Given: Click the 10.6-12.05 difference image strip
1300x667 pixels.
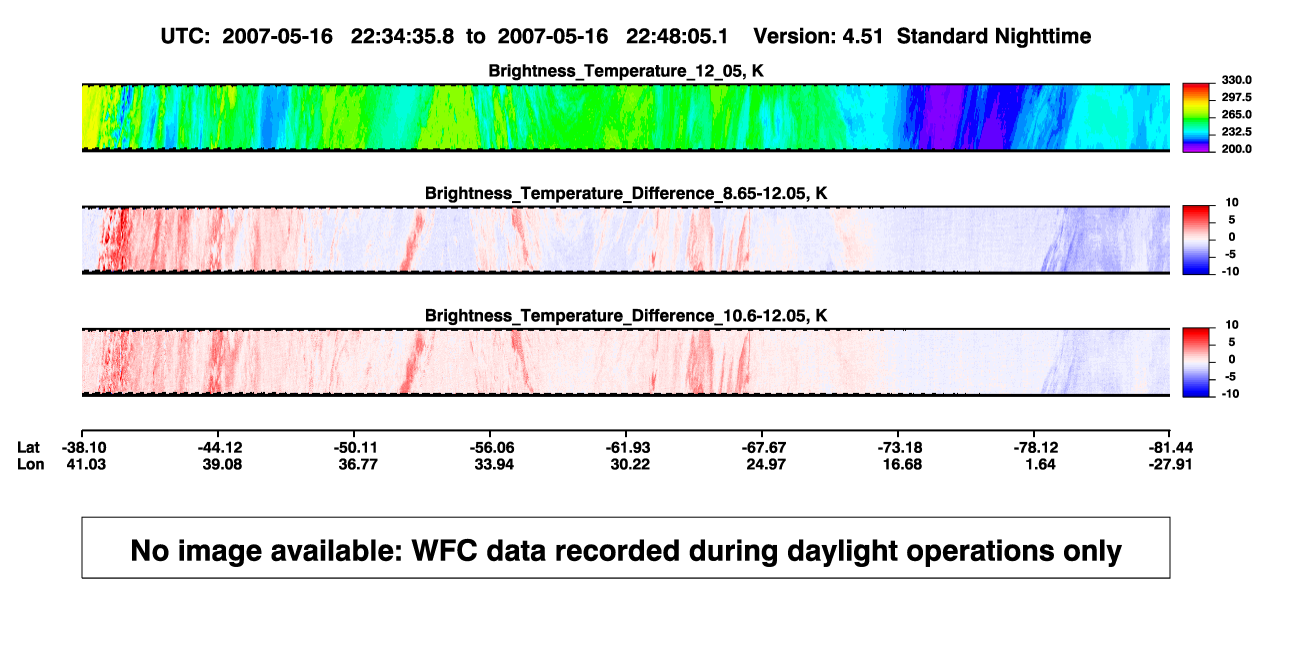Looking at the screenshot, I should [x=626, y=362].
